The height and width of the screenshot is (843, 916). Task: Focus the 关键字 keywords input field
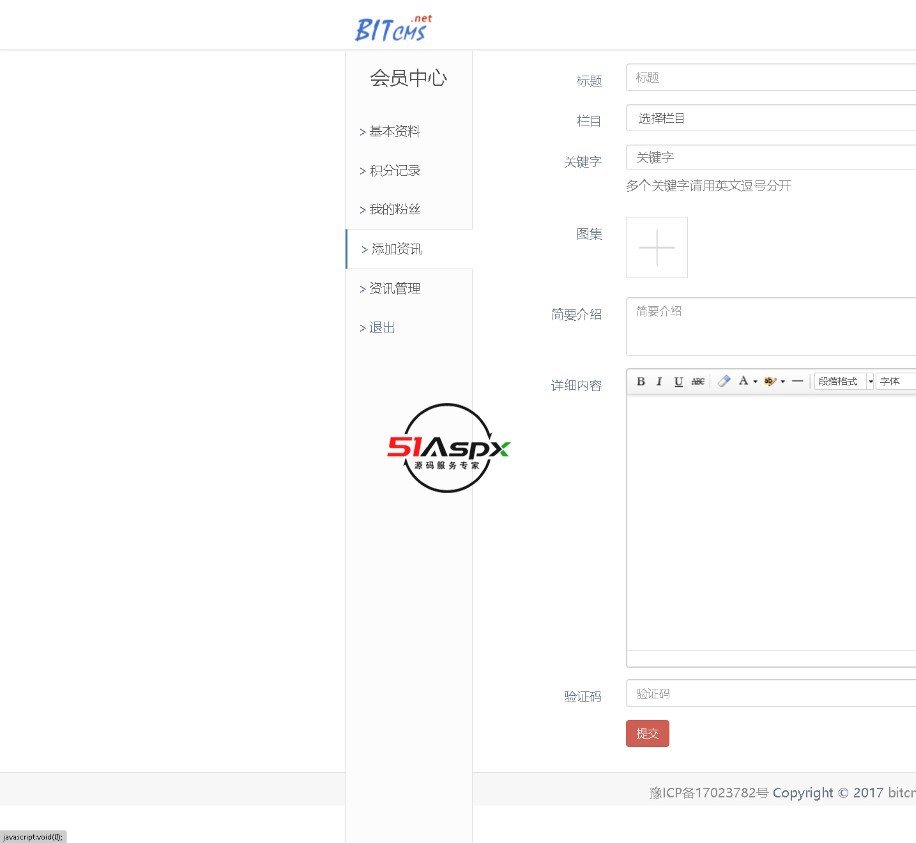coord(771,157)
